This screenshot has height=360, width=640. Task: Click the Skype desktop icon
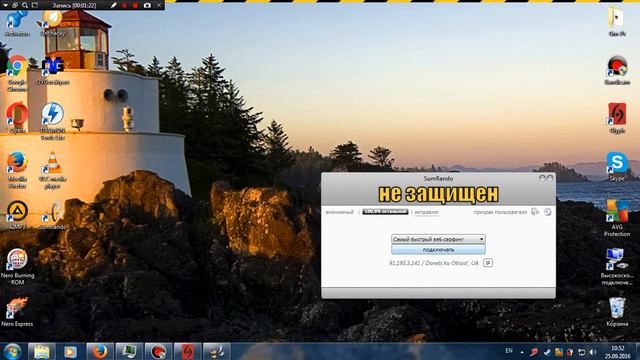(617, 167)
